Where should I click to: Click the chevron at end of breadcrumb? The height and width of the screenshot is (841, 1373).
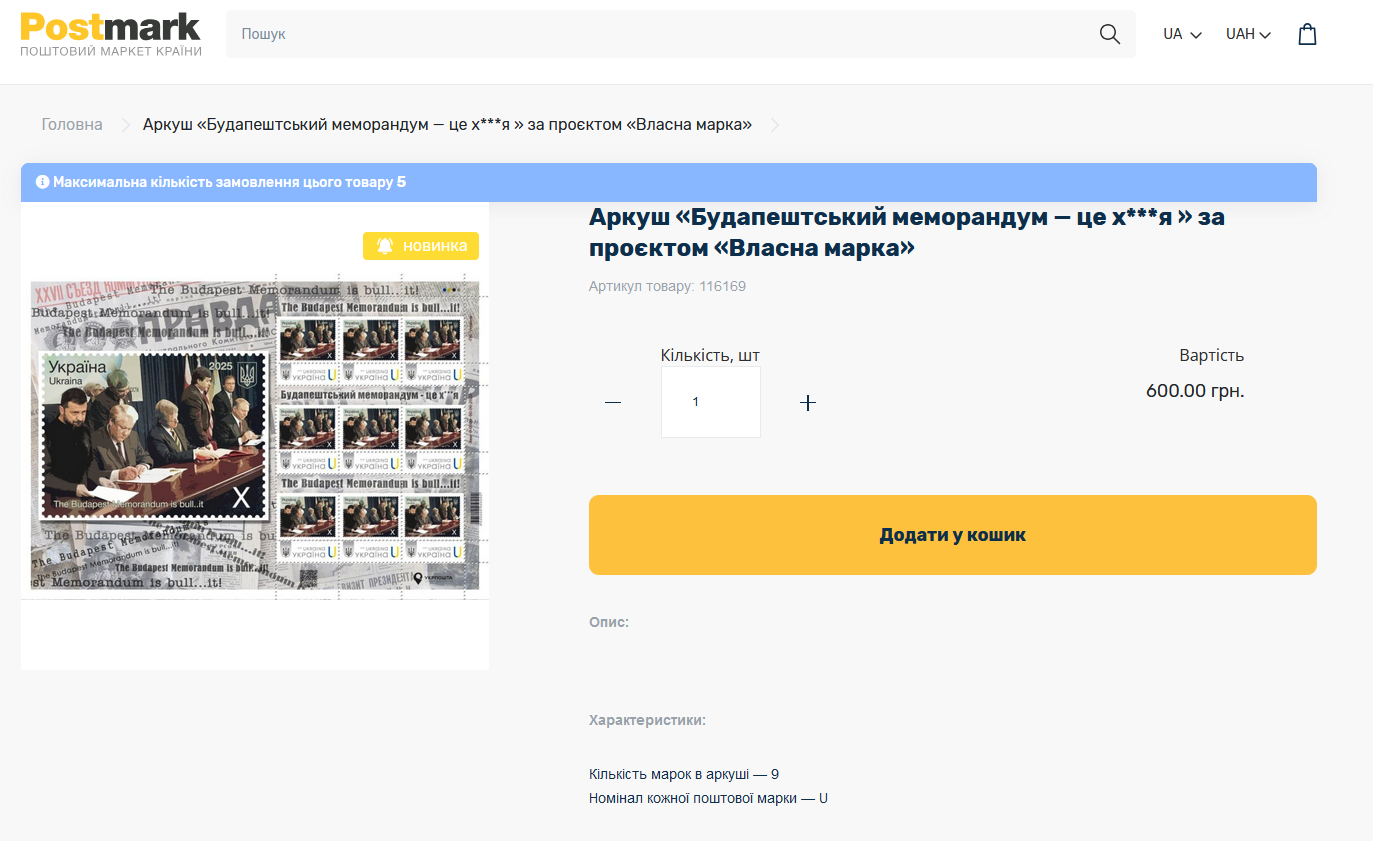(775, 125)
